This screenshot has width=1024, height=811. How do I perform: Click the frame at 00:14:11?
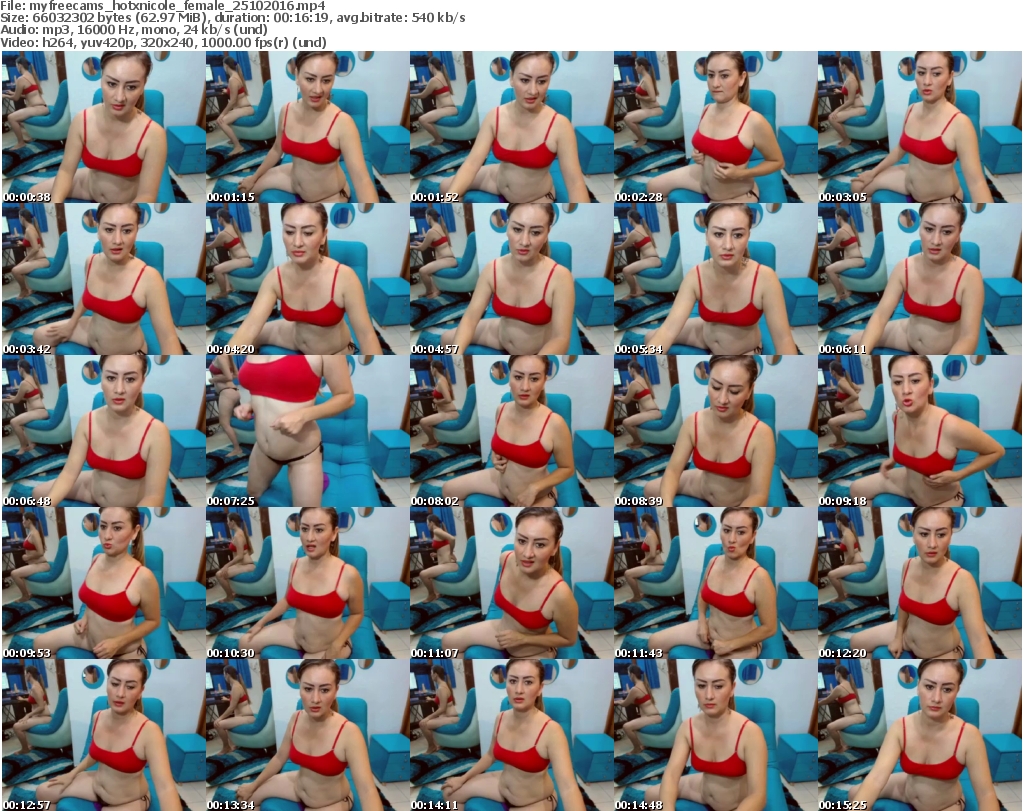point(510,734)
